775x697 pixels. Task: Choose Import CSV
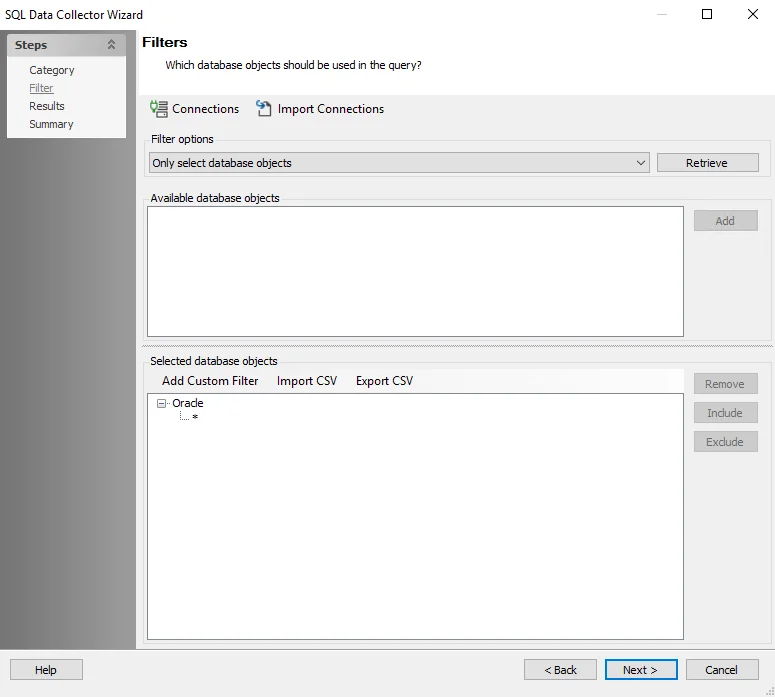[x=307, y=381]
